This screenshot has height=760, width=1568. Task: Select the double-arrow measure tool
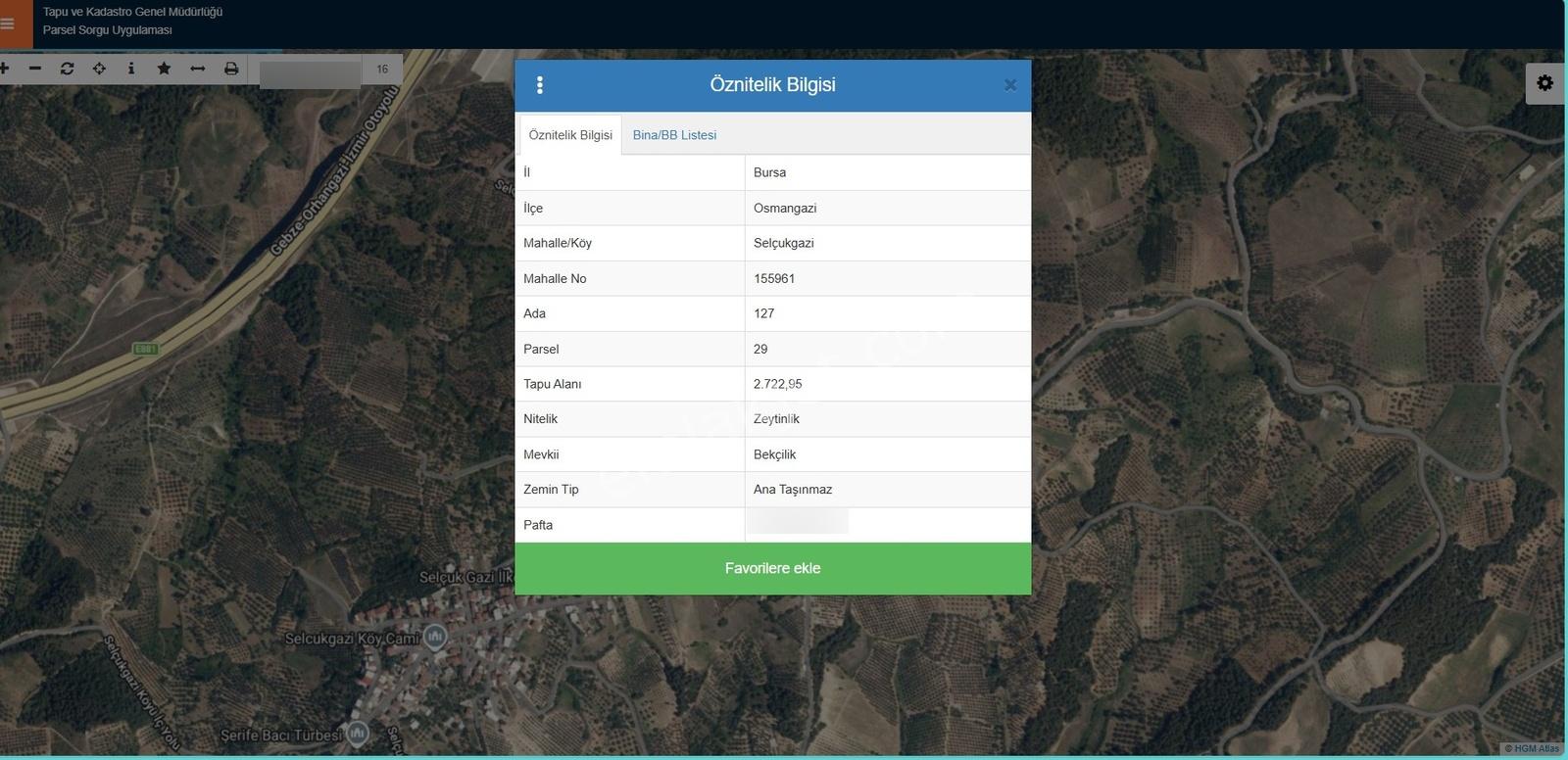pyautogui.click(x=197, y=69)
